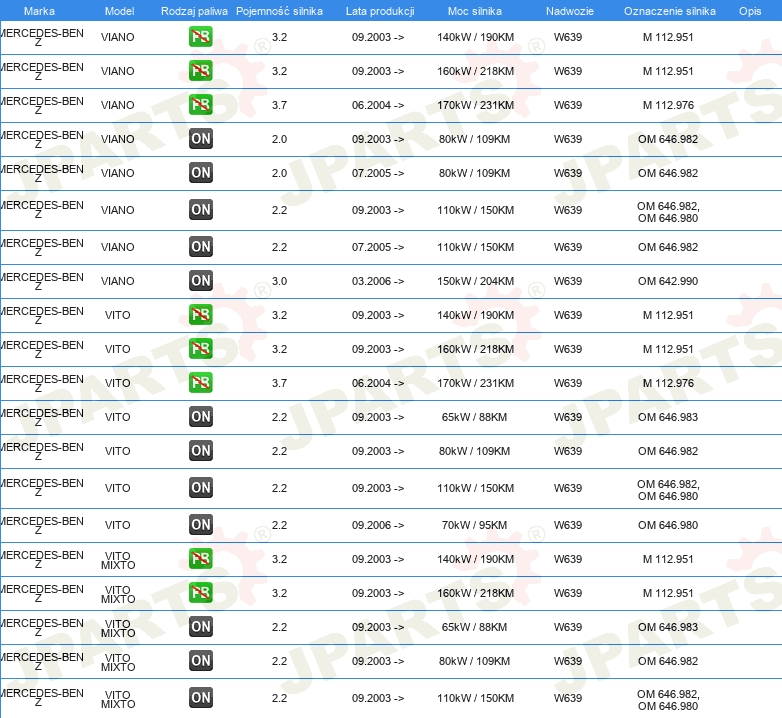Select ON diesel icon in Viano 2.2 09.2003 row

(200, 209)
